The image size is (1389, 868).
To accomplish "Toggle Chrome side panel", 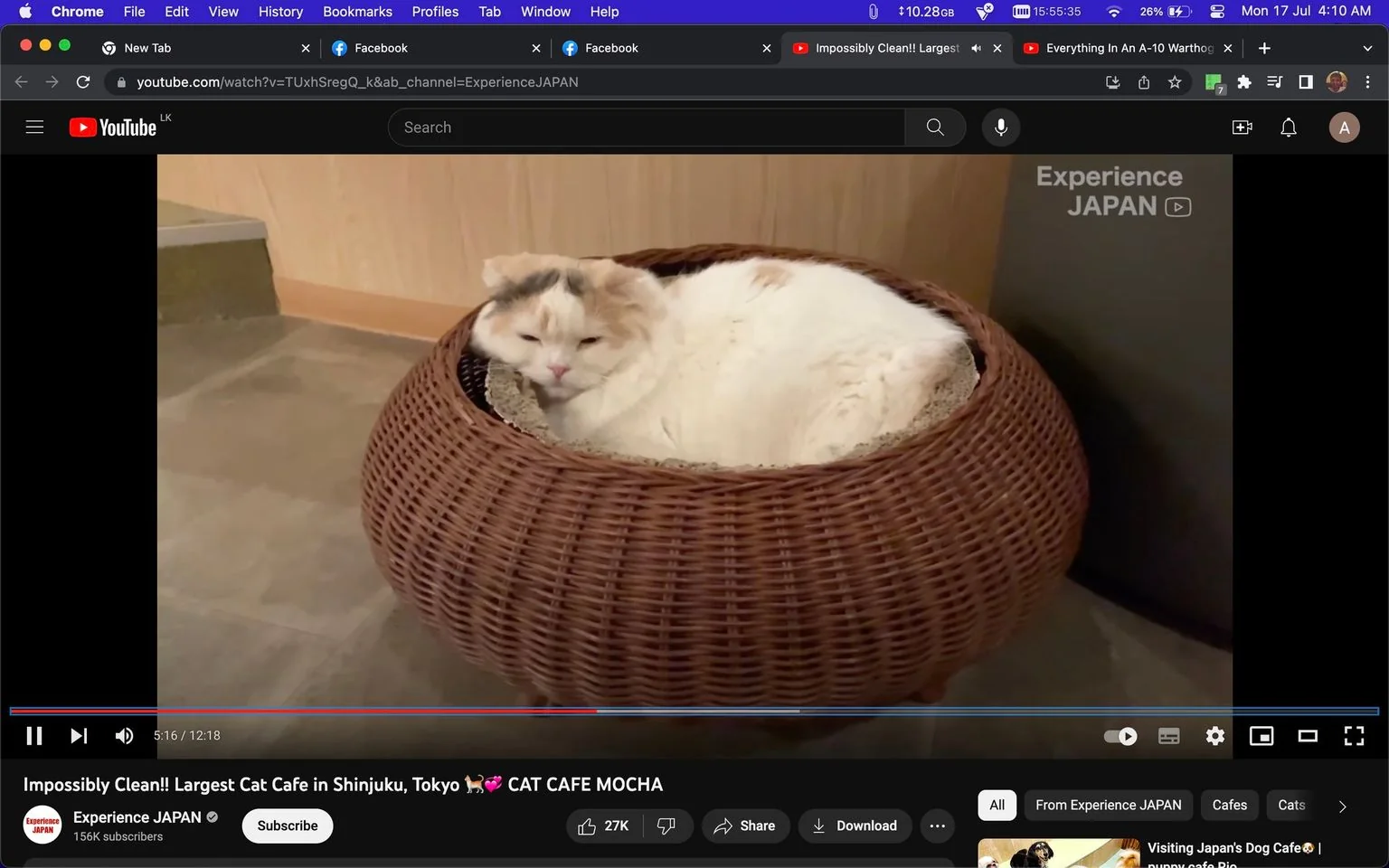I will pos(1306,82).
